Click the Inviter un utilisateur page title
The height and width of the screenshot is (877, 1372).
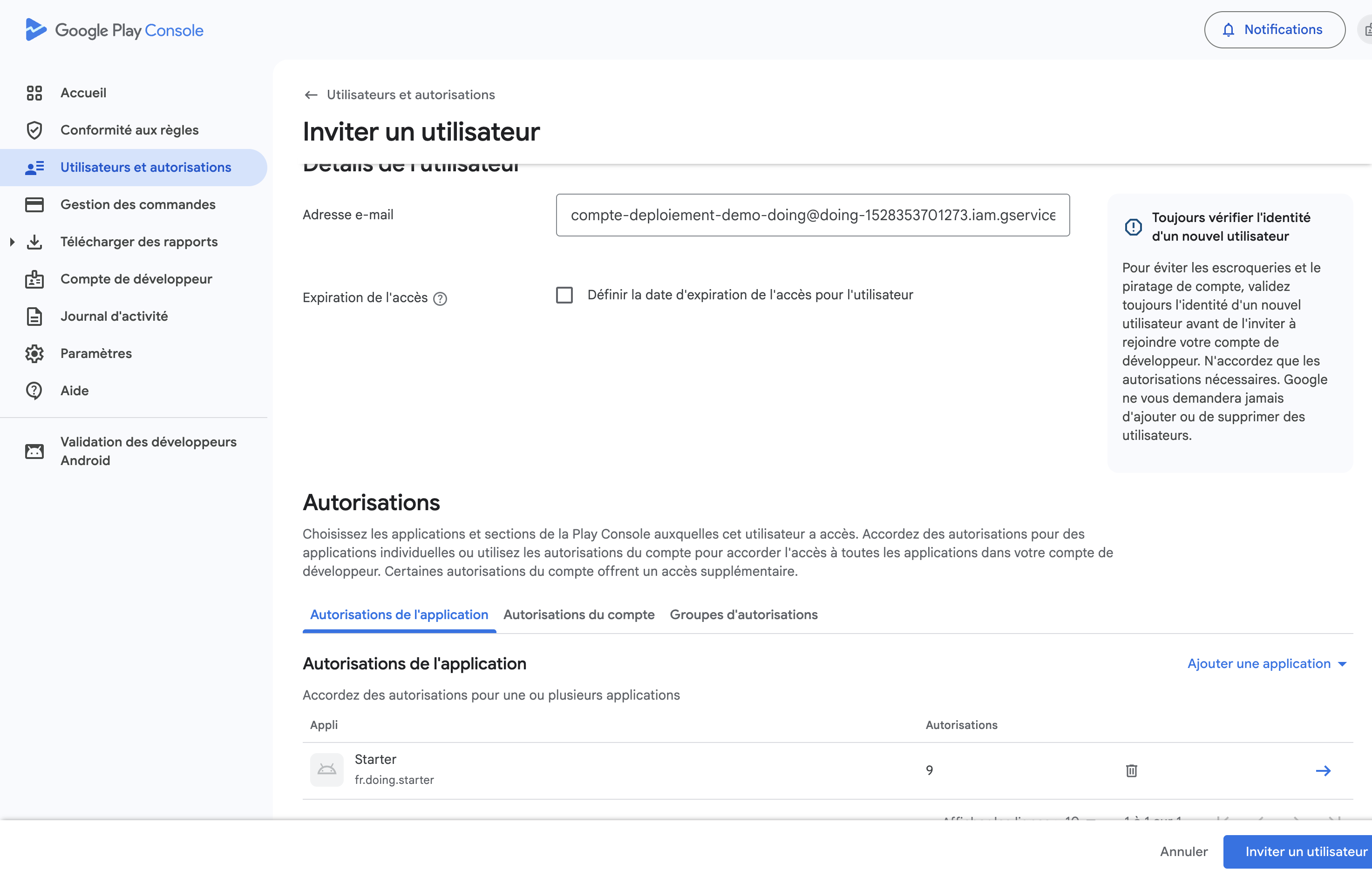coord(421,132)
